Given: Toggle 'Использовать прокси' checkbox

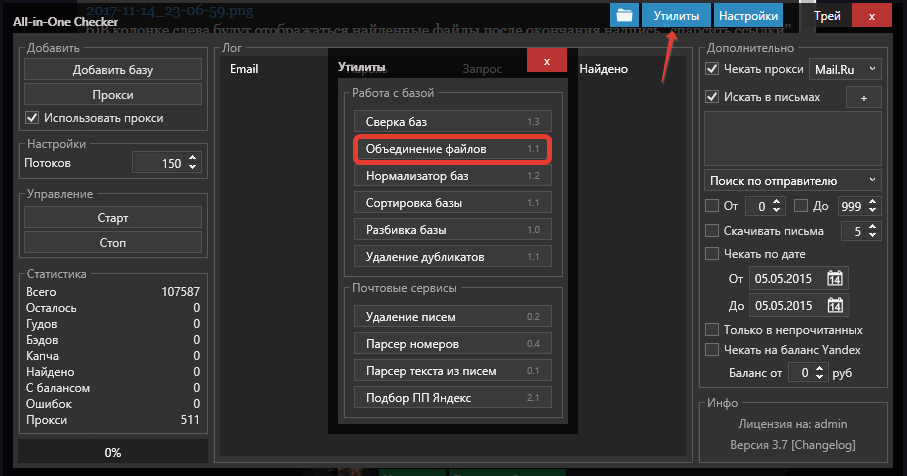Looking at the screenshot, I should click(33, 118).
